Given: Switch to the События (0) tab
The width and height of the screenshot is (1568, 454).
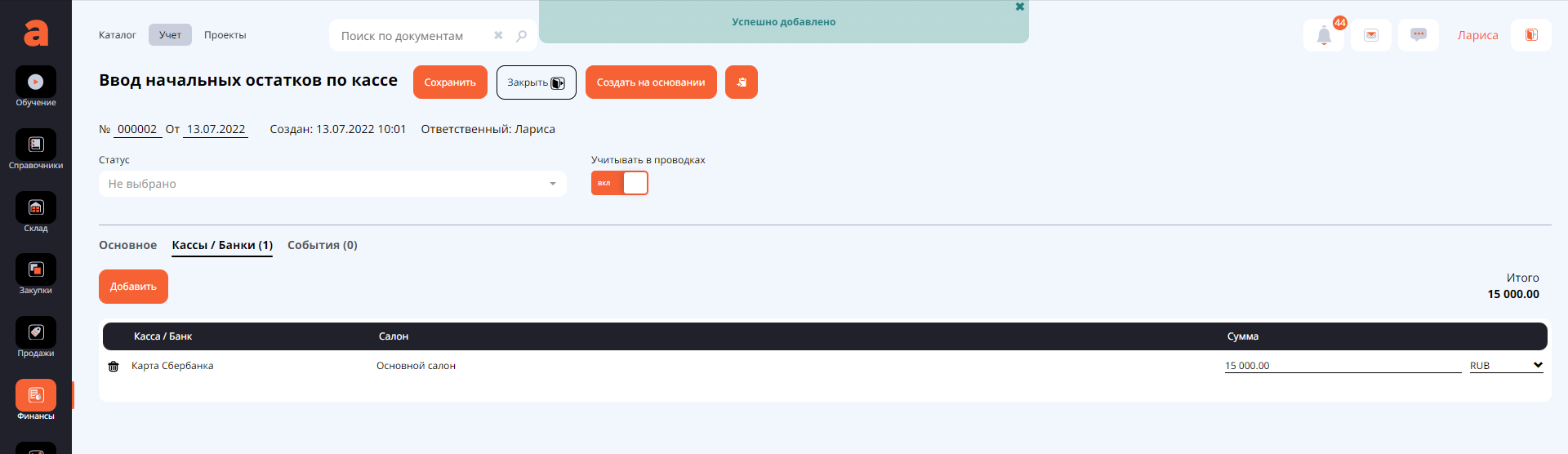Looking at the screenshot, I should pos(323,245).
